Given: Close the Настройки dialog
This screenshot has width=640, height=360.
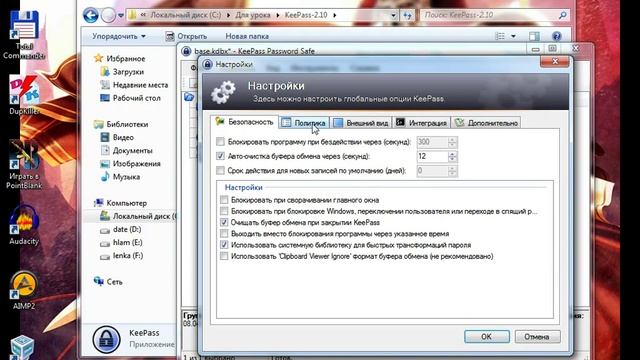Looking at the screenshot, I should tap(555, 62).
